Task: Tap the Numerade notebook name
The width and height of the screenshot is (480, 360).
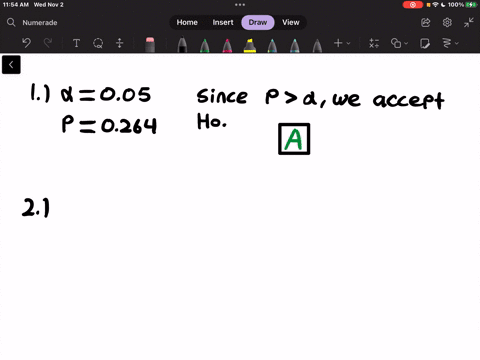Action: click(x=40, y=23)
